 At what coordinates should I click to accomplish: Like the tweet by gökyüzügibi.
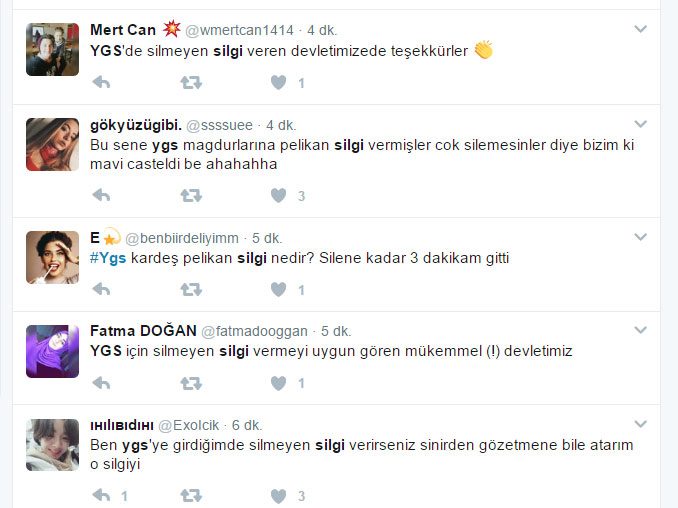[278, 195]
